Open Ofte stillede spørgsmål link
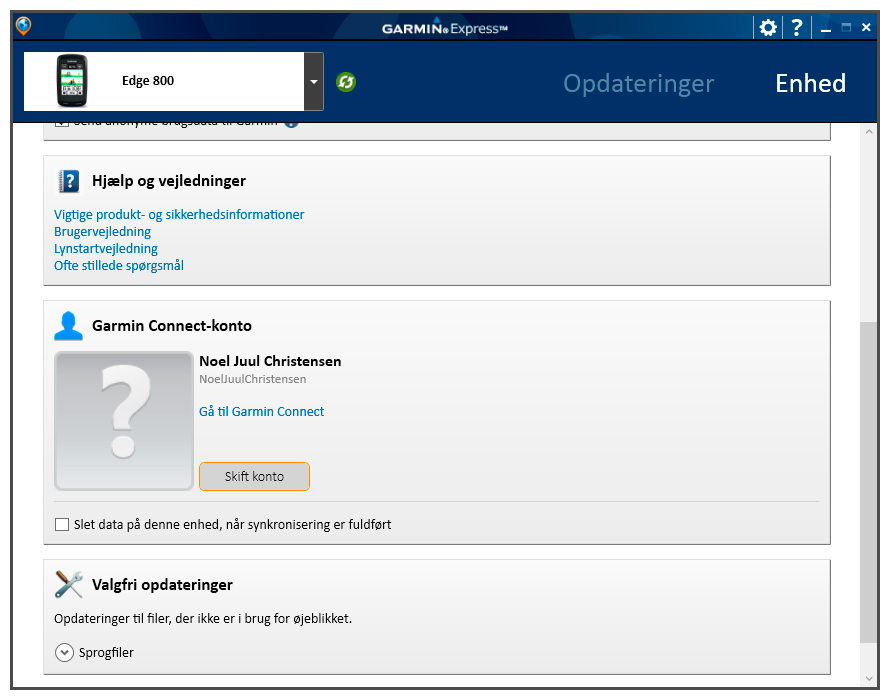The width and height of the screenshot is (890, 700). [x=119, y=266]
